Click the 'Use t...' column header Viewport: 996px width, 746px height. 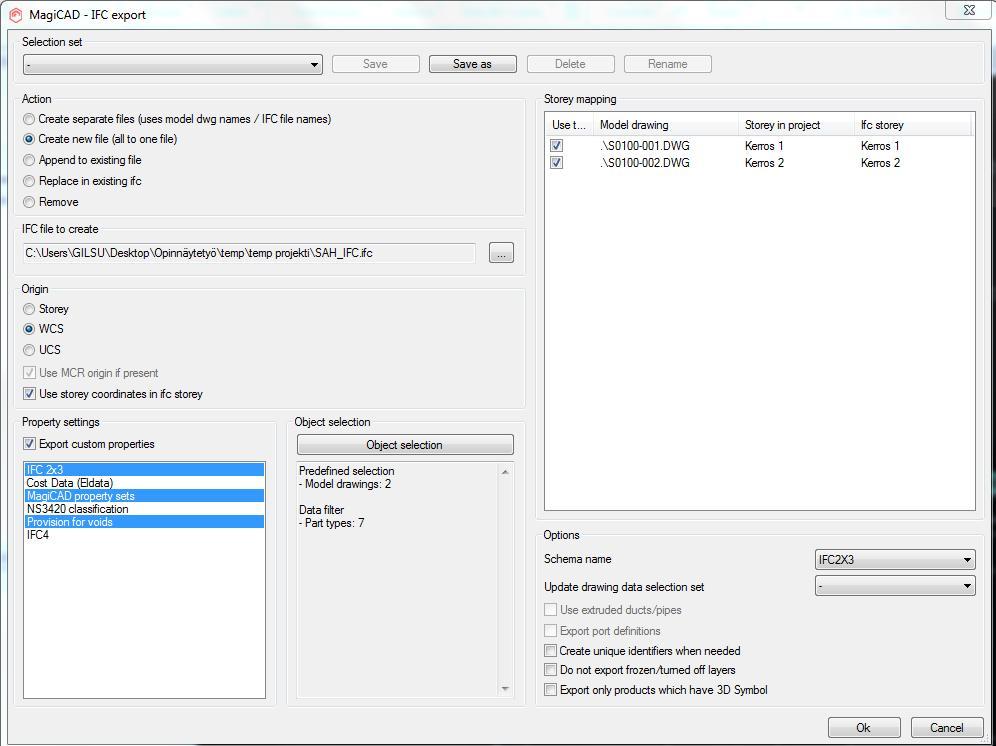[x=569, y=125]
